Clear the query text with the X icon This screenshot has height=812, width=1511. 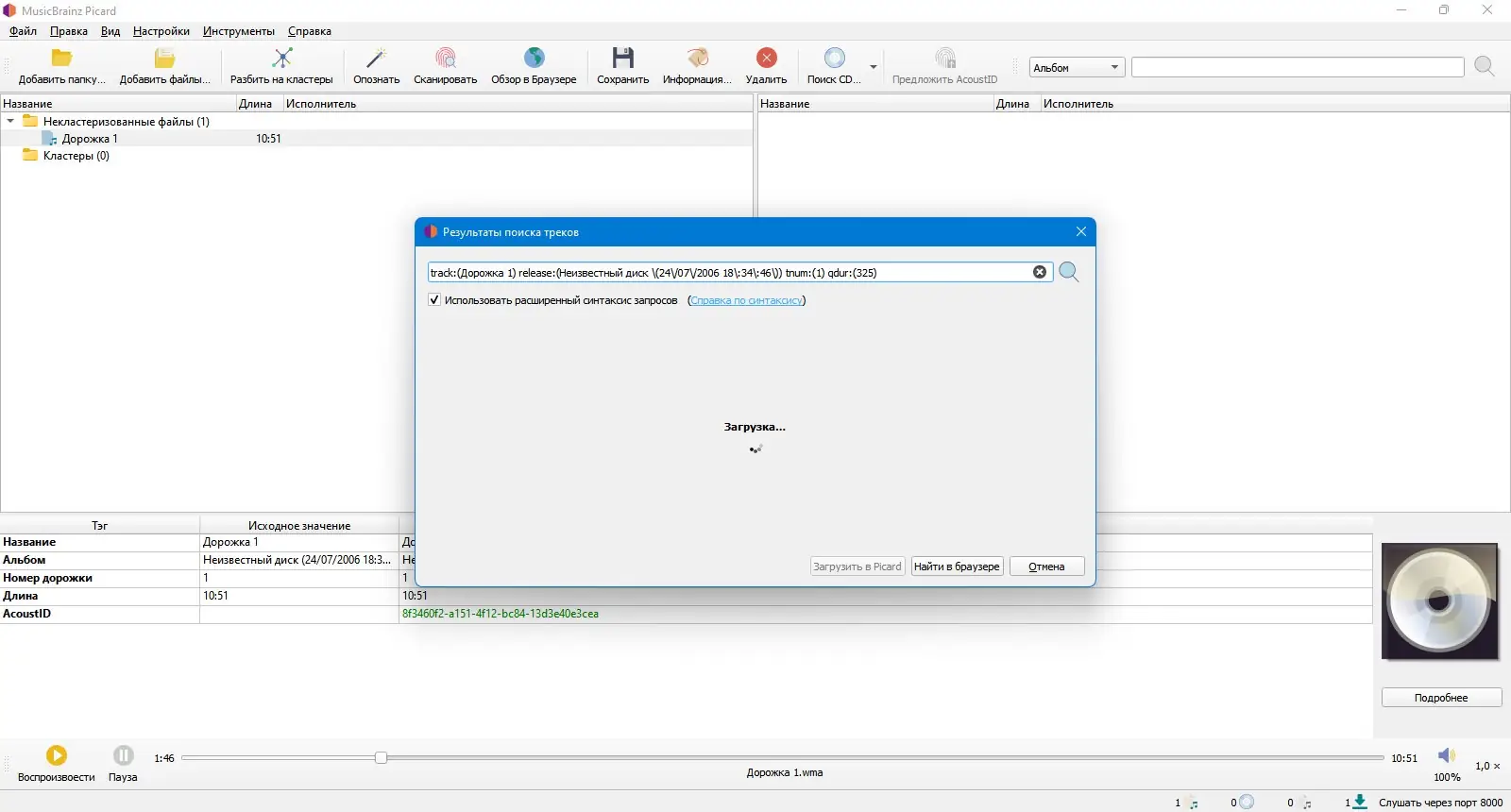(x=1040, y=272)
